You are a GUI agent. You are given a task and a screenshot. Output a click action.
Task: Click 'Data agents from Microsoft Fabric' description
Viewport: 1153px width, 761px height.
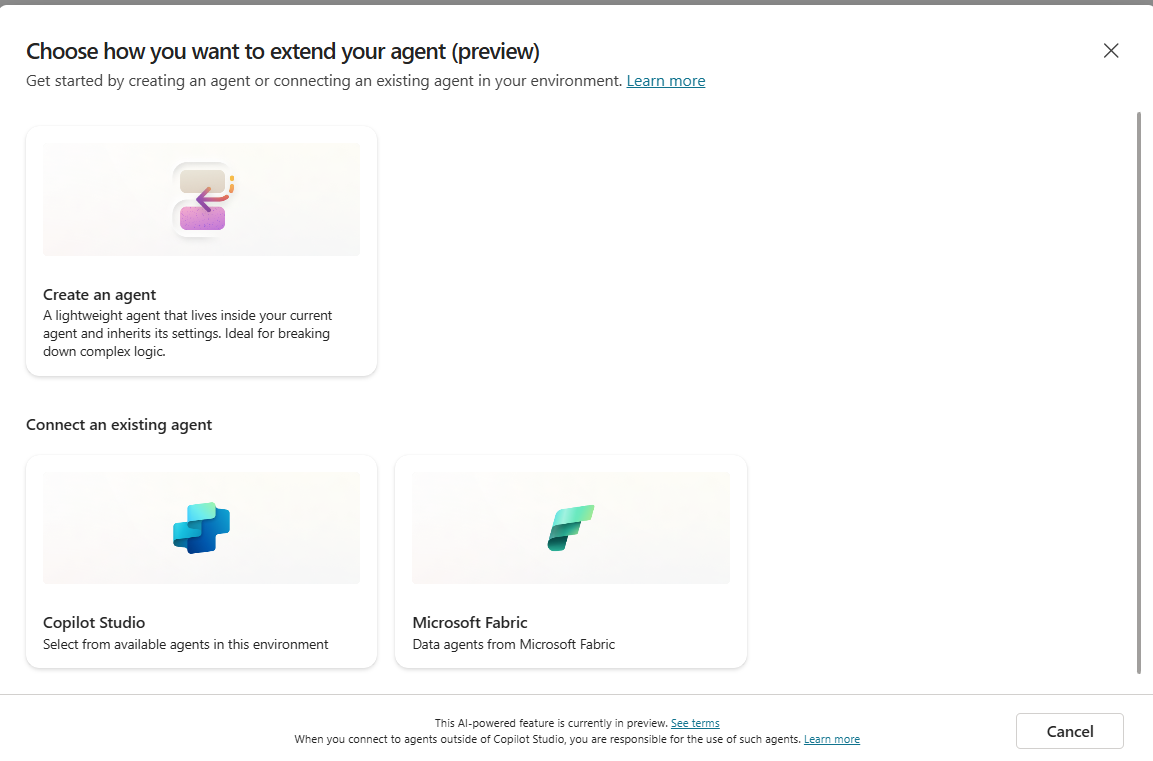tap(513, 644)
